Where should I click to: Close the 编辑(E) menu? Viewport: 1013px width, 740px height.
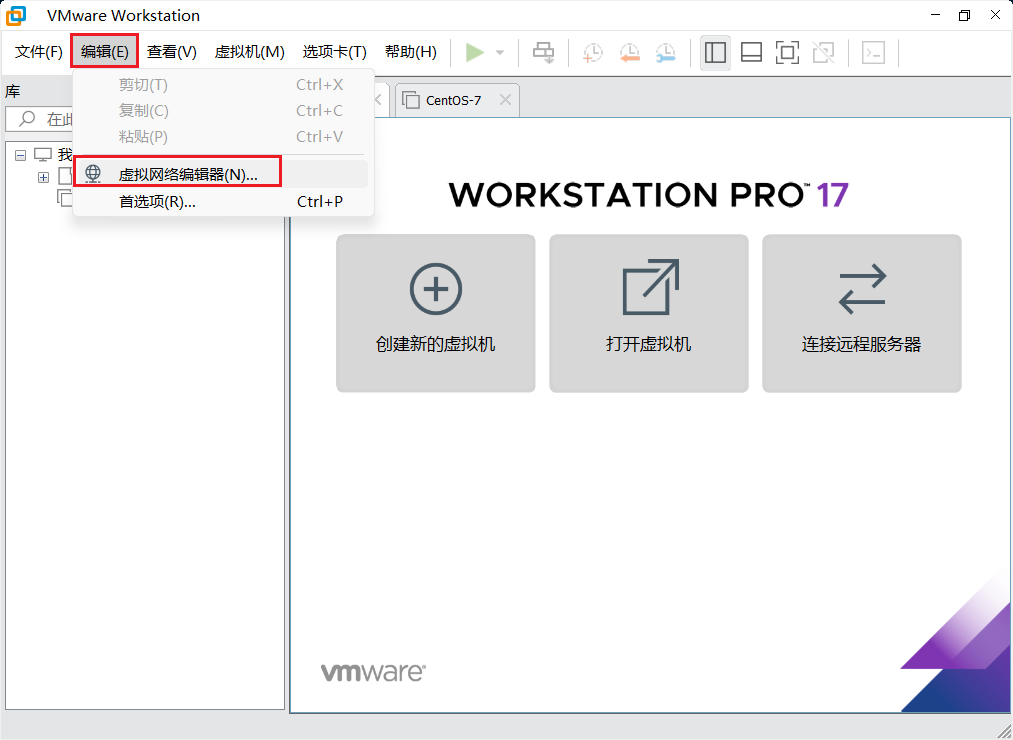click(x=105, y=52)
